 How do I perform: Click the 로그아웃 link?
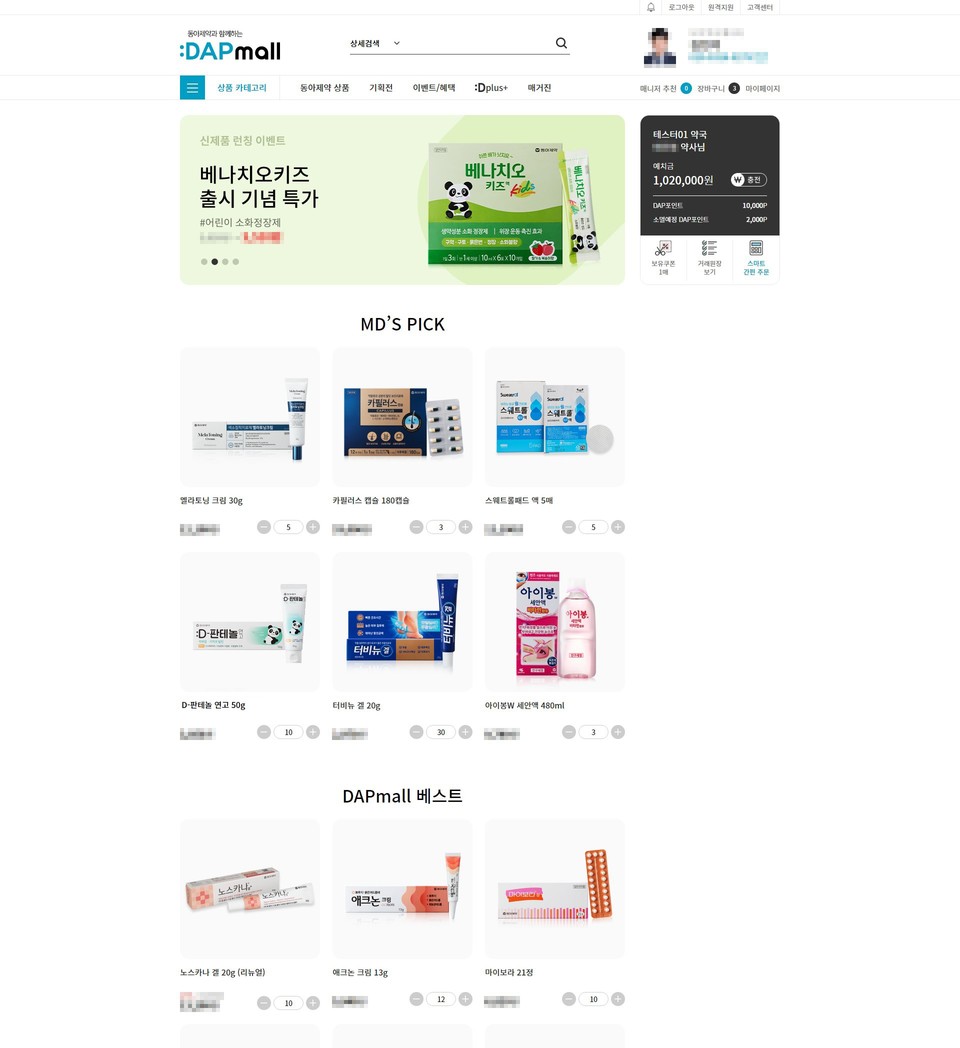point(681,7)
